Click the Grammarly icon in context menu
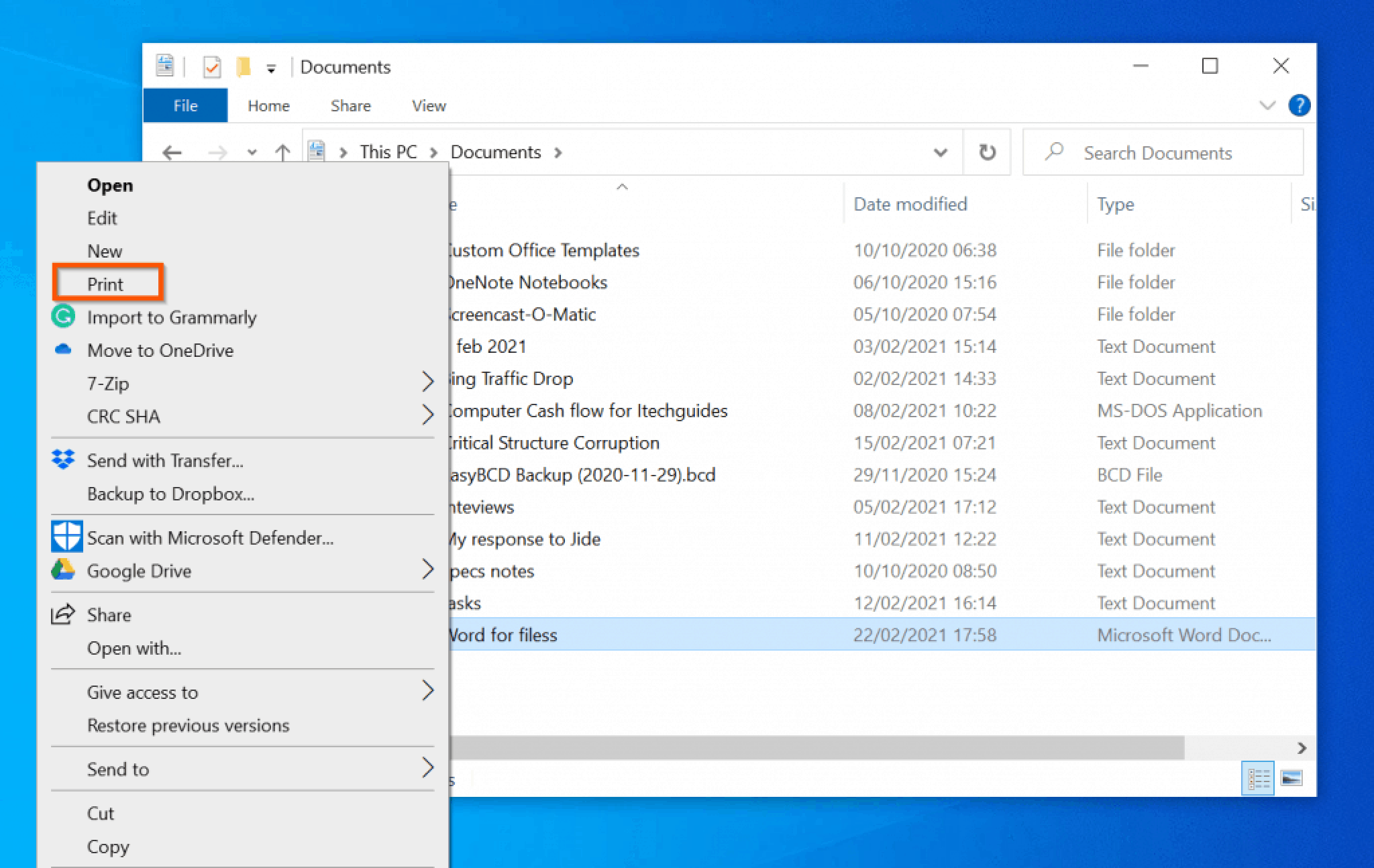This screenshot has height=868, width=1374. pos(63,316)
